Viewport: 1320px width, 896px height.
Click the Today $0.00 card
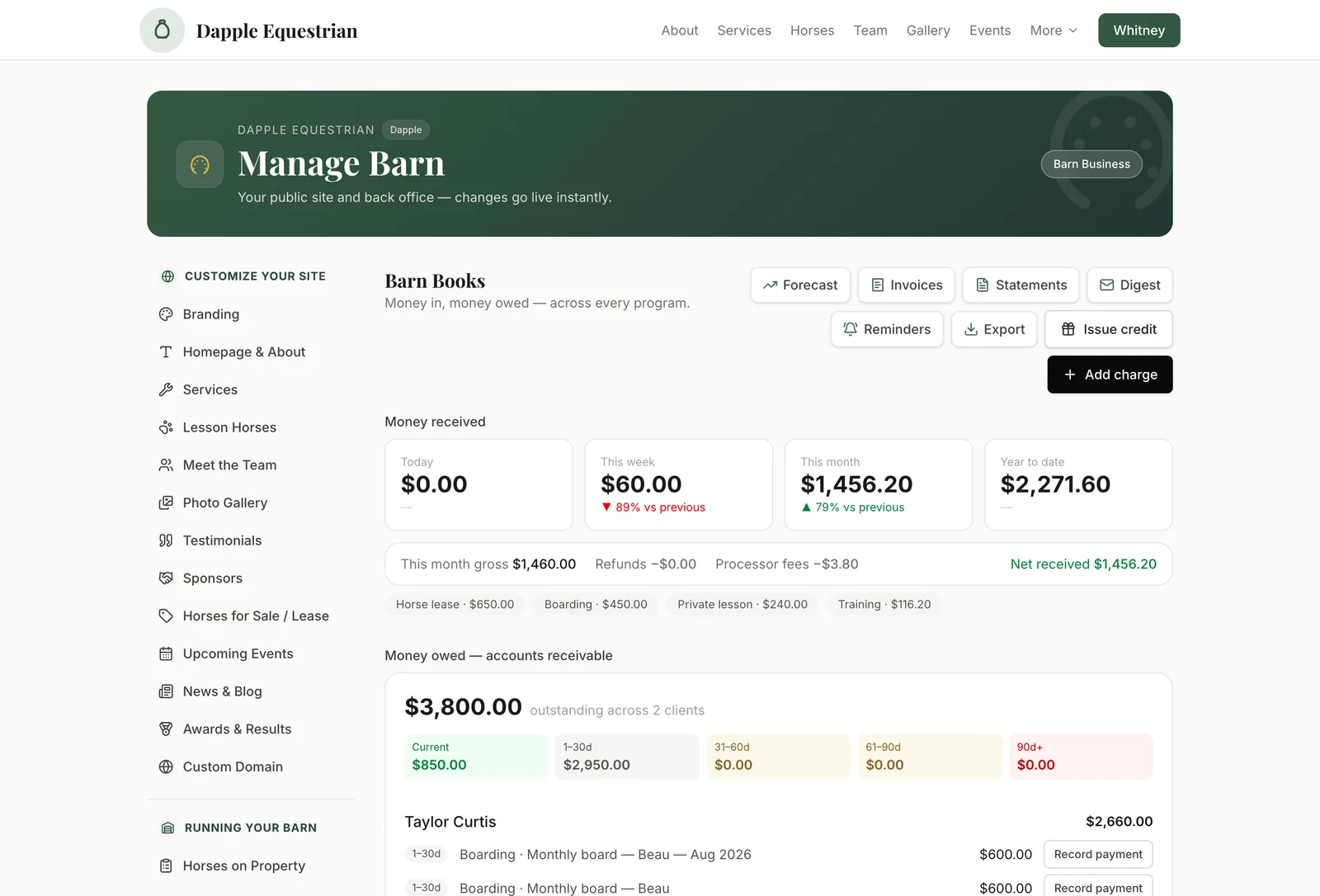tap(478, 484)
